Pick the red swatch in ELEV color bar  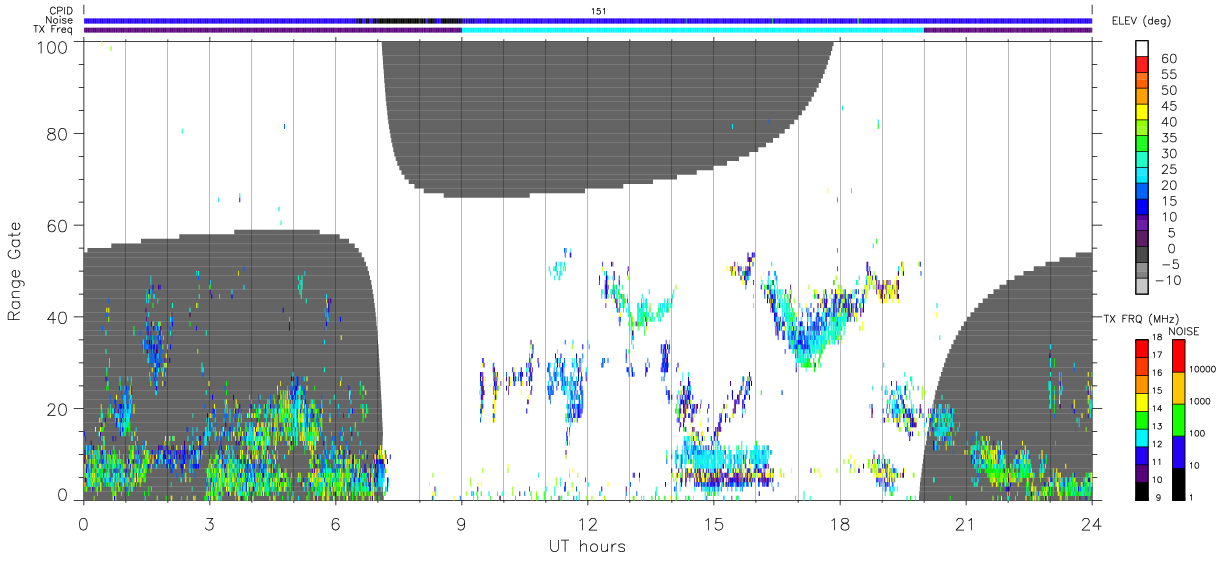[x=1144, y=66]
